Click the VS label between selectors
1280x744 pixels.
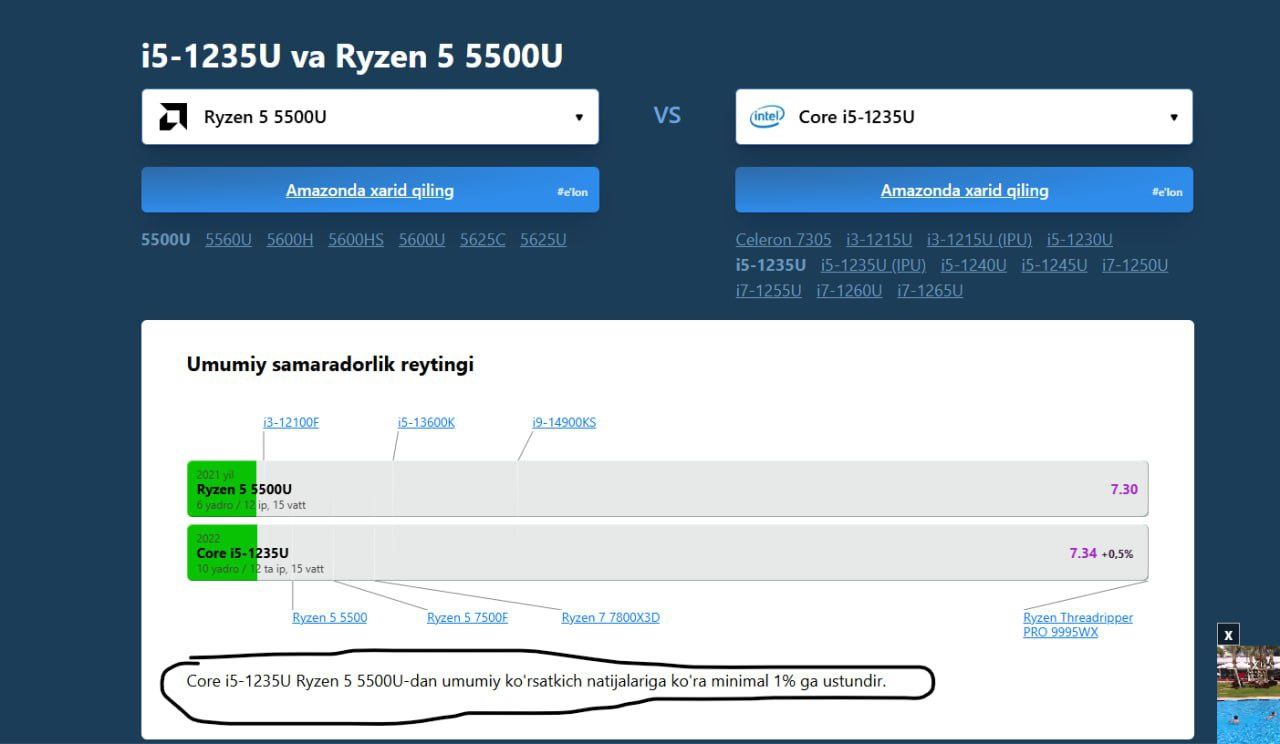[x=667, y=116]
